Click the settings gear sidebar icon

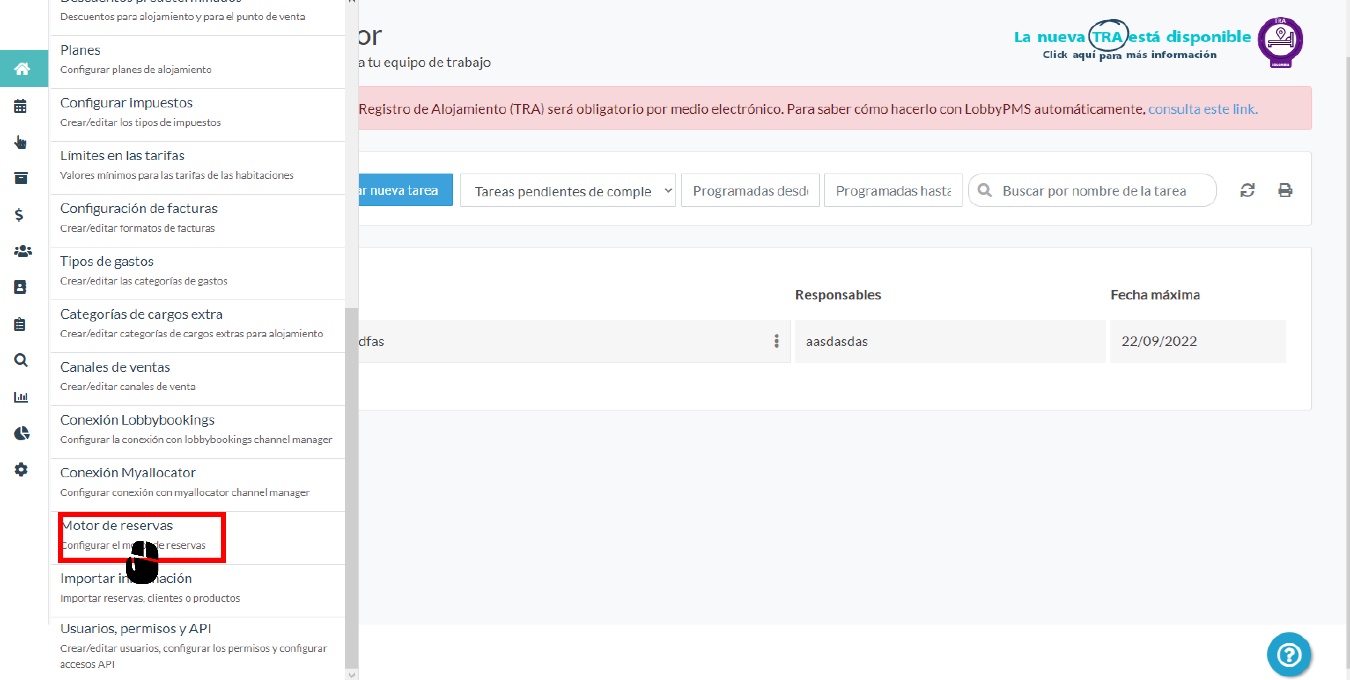pos(21,469)
